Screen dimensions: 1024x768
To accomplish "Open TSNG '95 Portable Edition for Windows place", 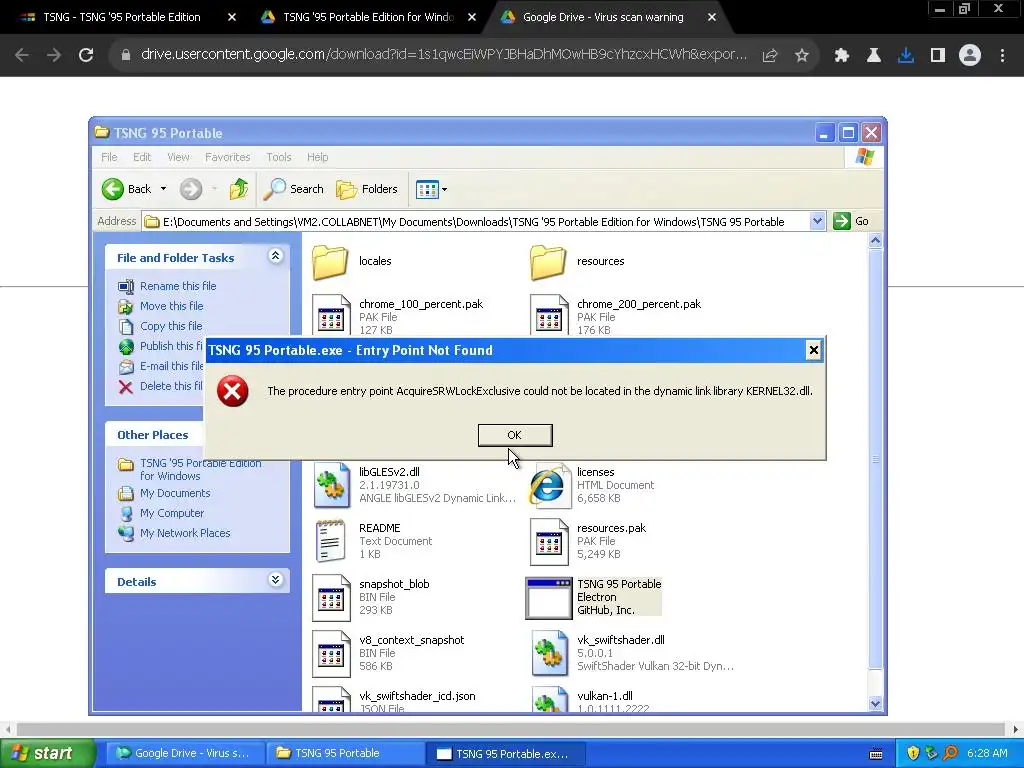I will click(200, 470).
